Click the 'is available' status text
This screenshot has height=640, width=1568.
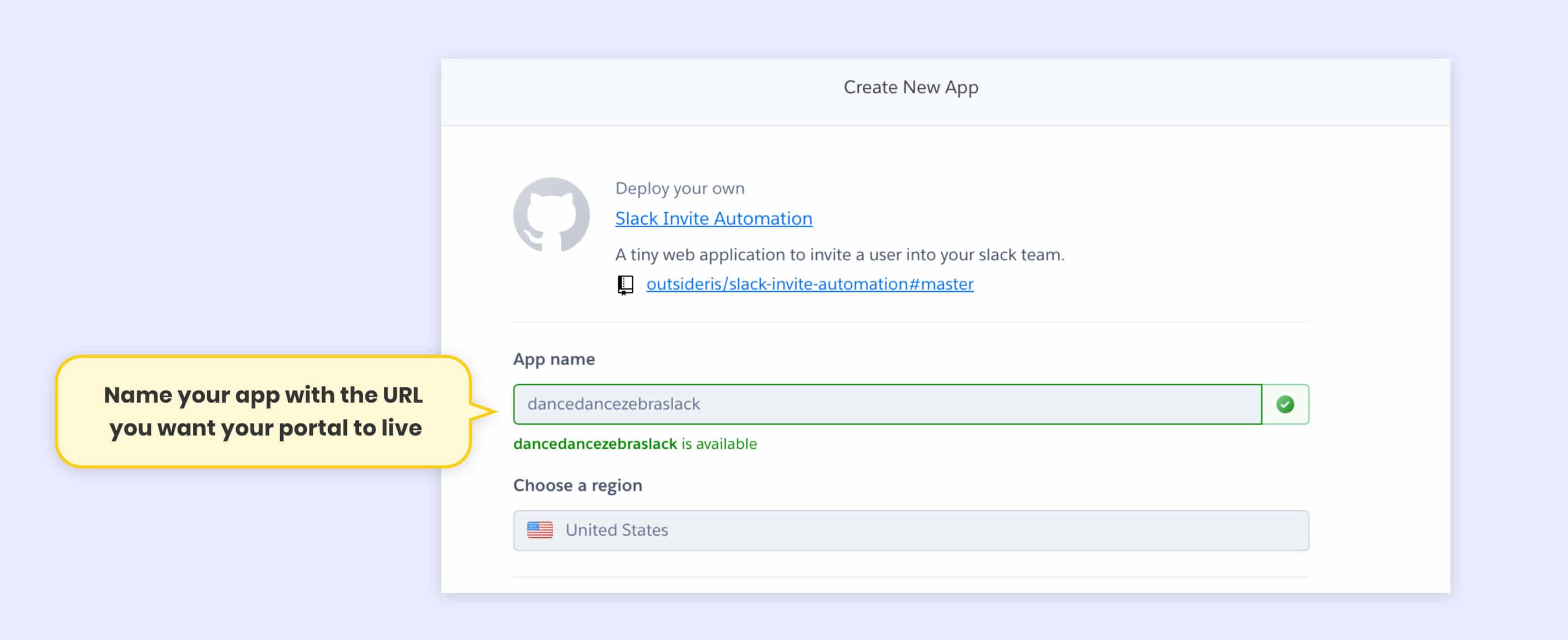tap(719, 444)
